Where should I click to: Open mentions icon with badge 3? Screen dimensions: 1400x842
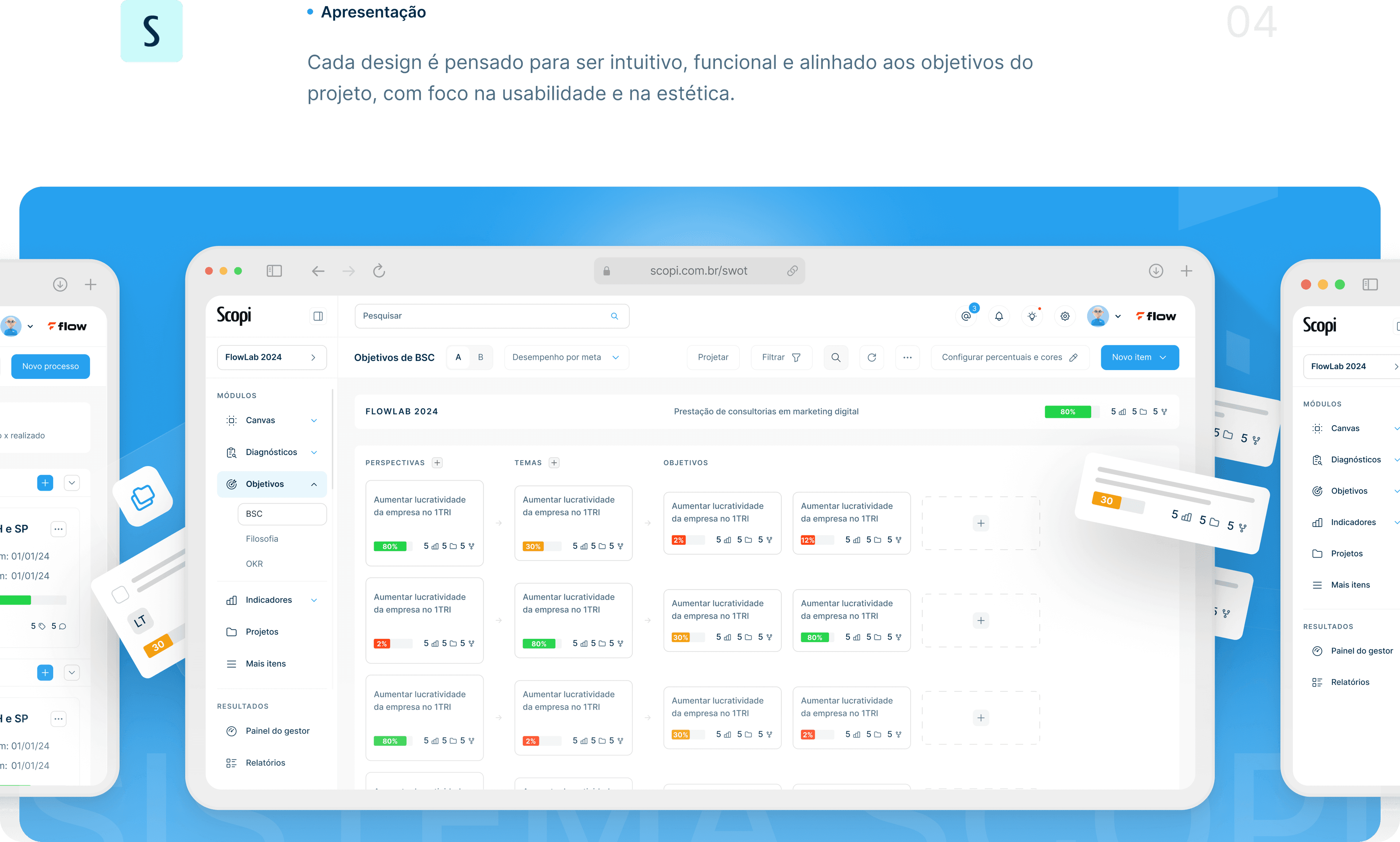coord(966,316)
